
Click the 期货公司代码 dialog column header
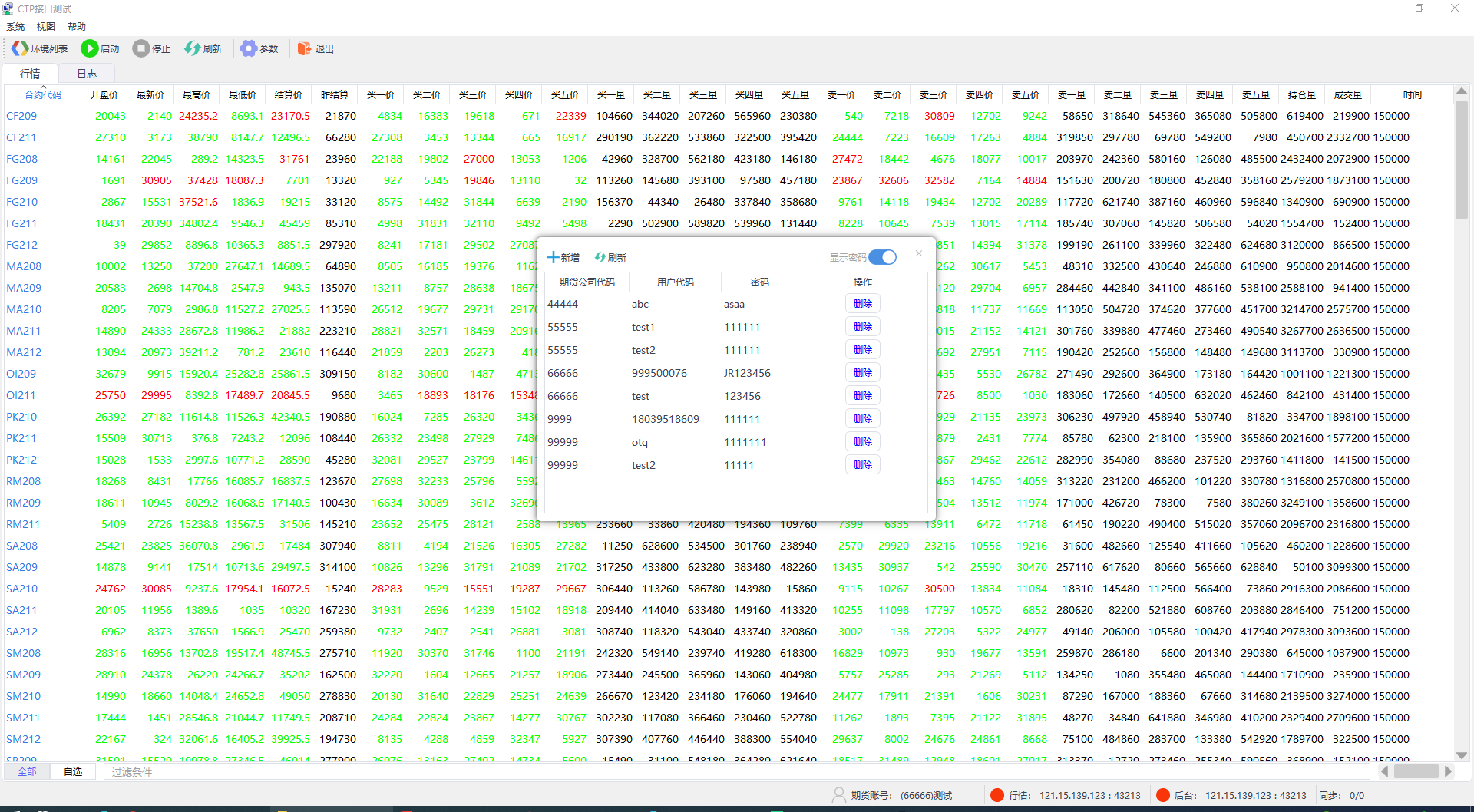[587, 282]
